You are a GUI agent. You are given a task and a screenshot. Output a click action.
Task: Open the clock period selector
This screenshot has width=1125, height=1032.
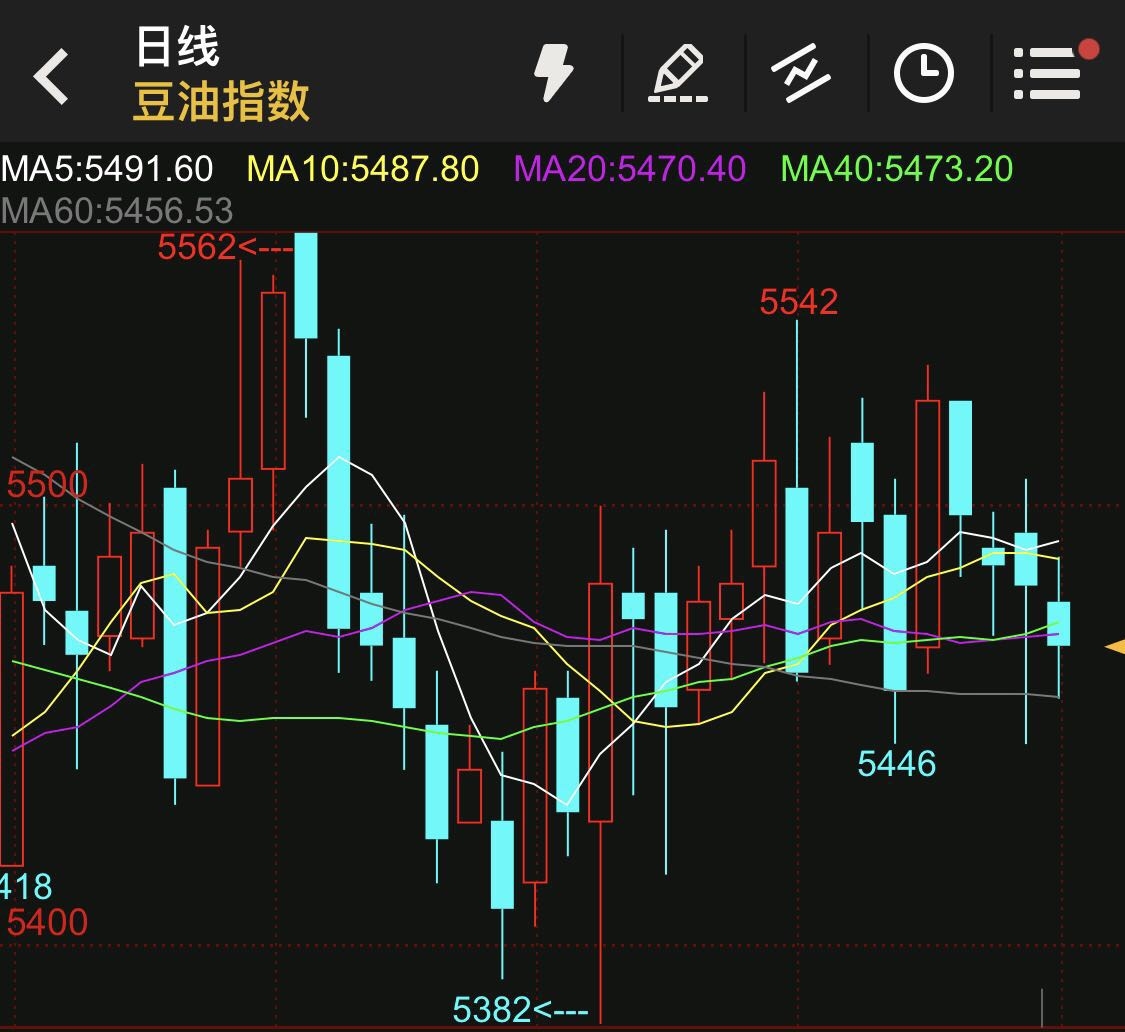pyautogui.click(x=923, y=72)
